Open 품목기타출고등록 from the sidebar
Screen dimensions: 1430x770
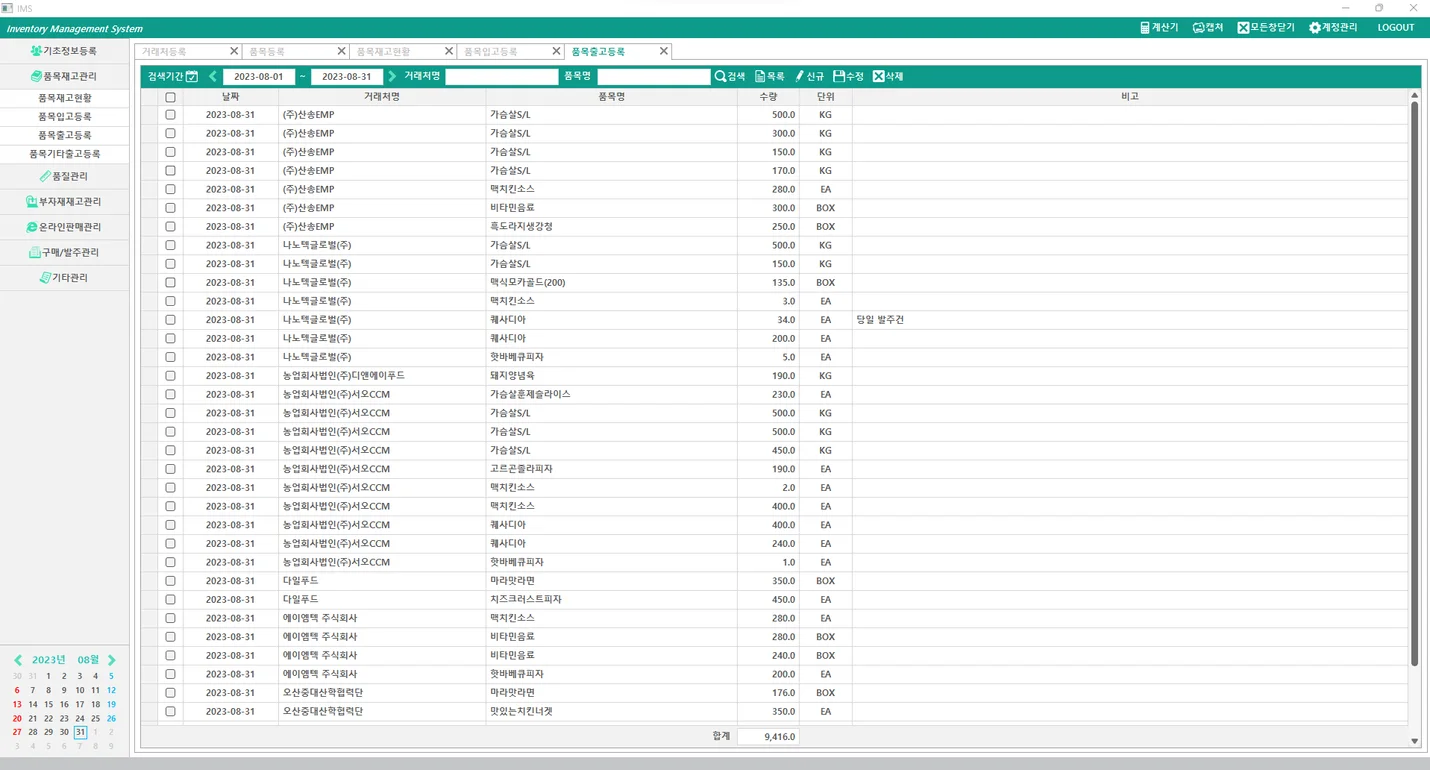[64, 154]
